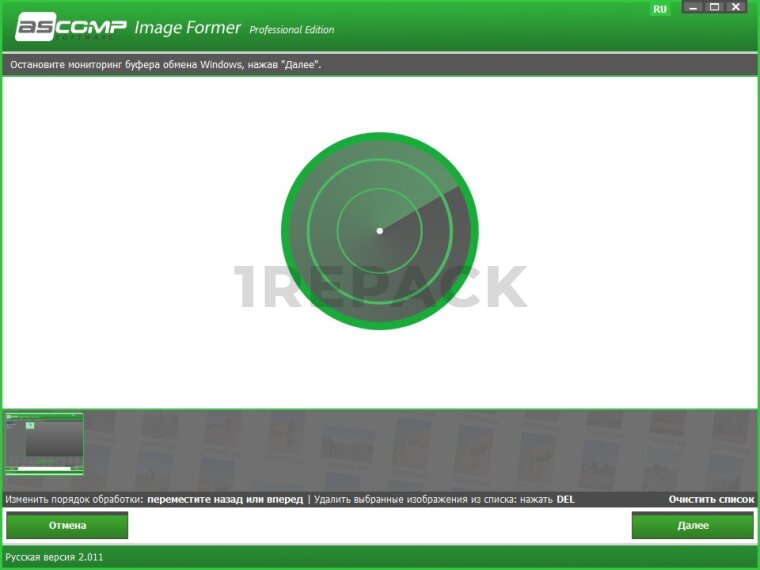Click the RU language indicator
Image resolution: width=760 pixels, height=570 pixels.
click(x=660, y=9)
